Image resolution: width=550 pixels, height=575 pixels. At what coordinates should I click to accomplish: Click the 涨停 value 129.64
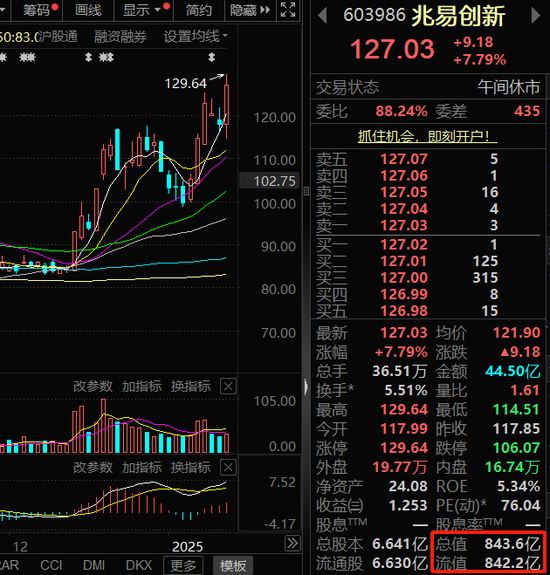pyautogui.click(x=404, y=448)
